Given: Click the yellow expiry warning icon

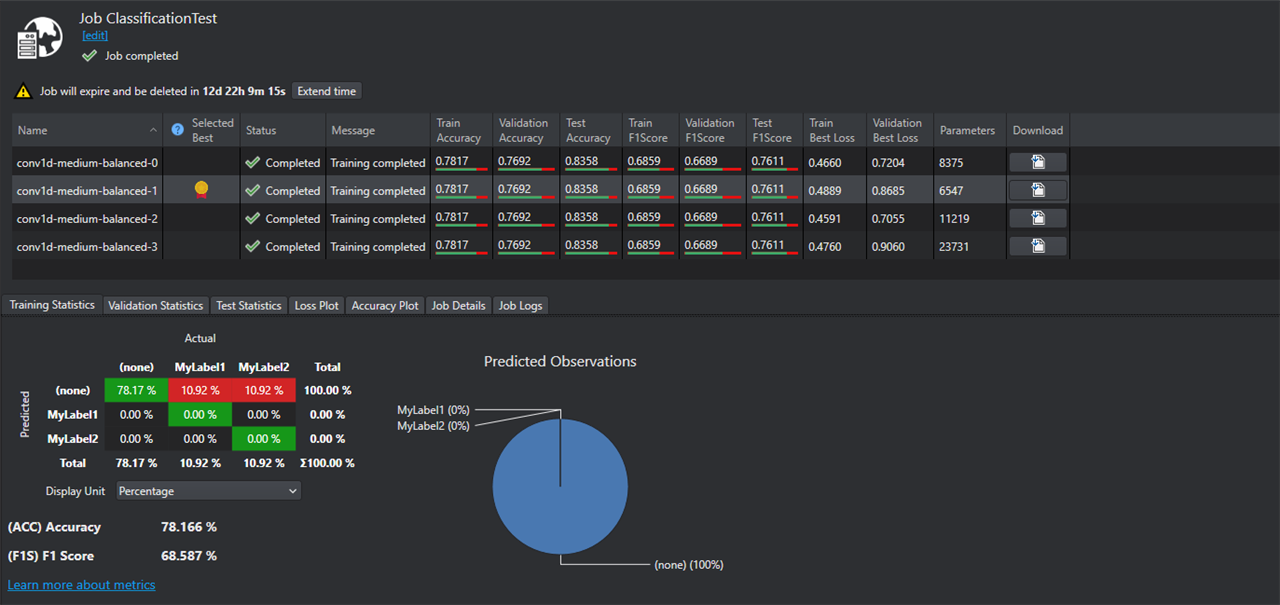Looking at the screenshot, I should 23,92.
